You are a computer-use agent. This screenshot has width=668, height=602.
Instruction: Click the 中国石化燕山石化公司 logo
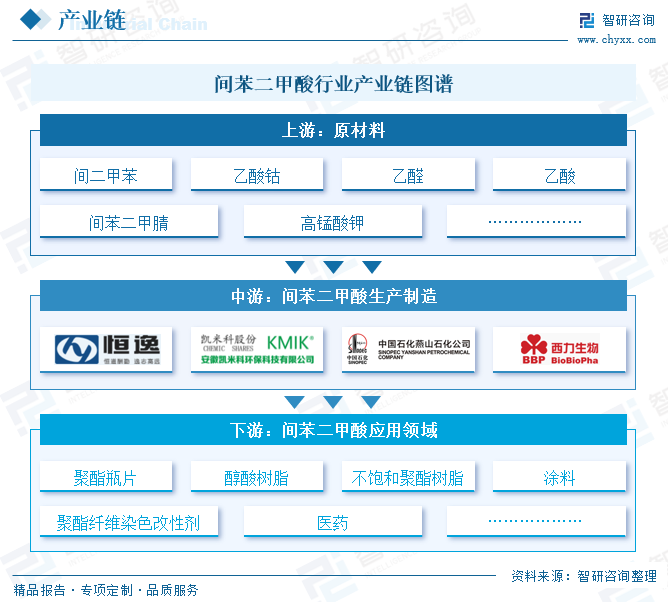408,349
